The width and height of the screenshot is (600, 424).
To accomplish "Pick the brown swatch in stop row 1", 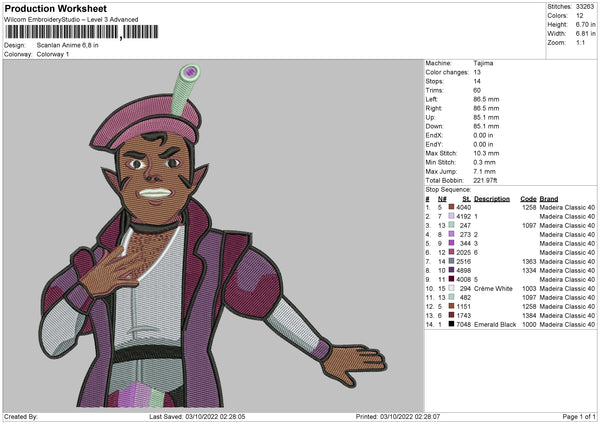I will click(x=452, y=207).
